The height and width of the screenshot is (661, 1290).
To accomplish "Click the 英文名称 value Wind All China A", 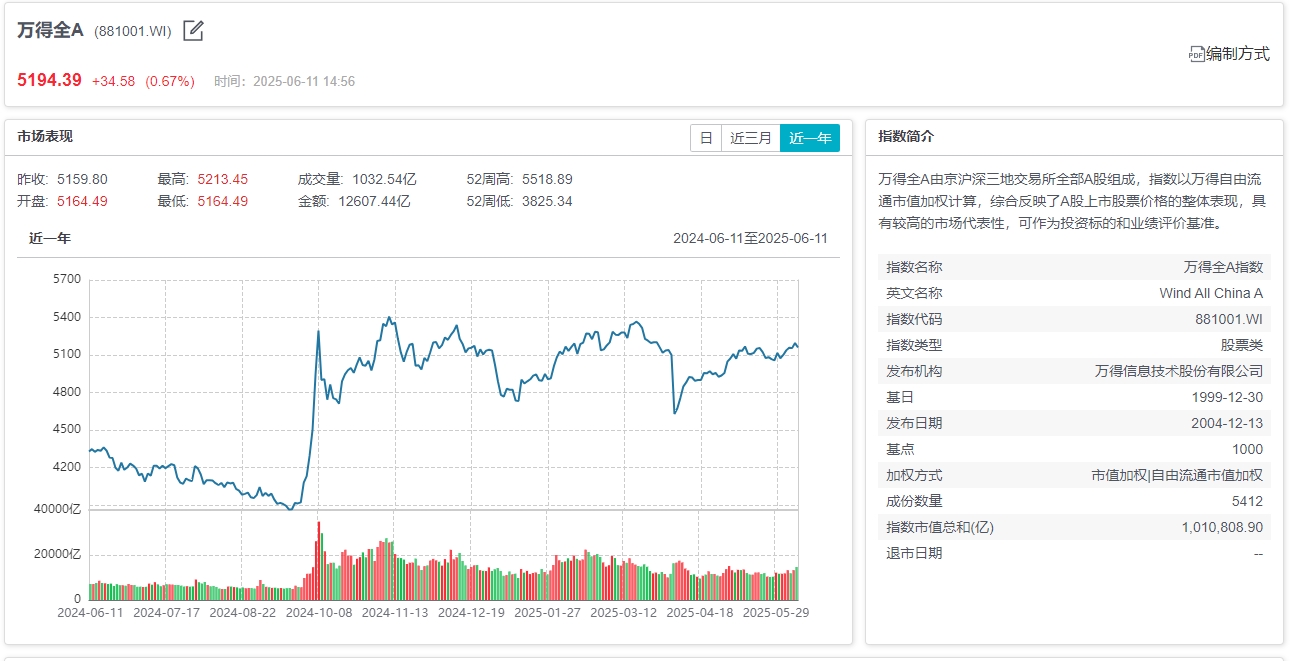I will [x=1211, y=293].
